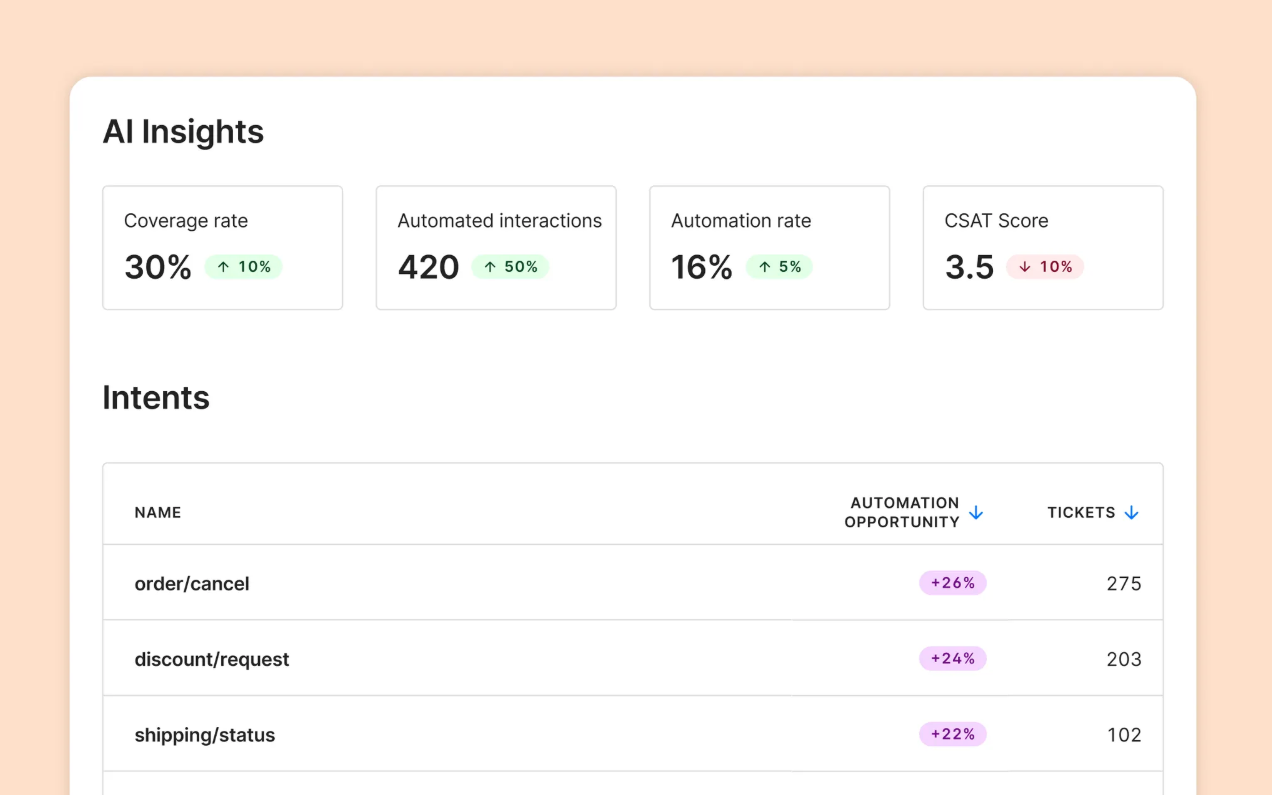1272x795 pixels.
Task: Open the order/cancel intent row
Action: pos(633,583)
